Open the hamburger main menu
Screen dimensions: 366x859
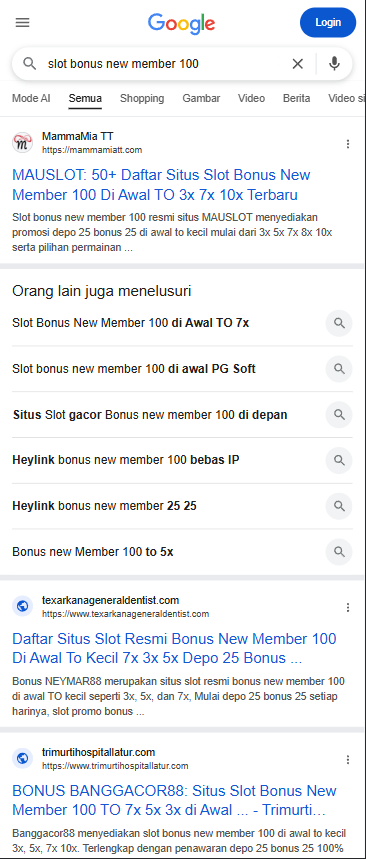tap(22, 22)
